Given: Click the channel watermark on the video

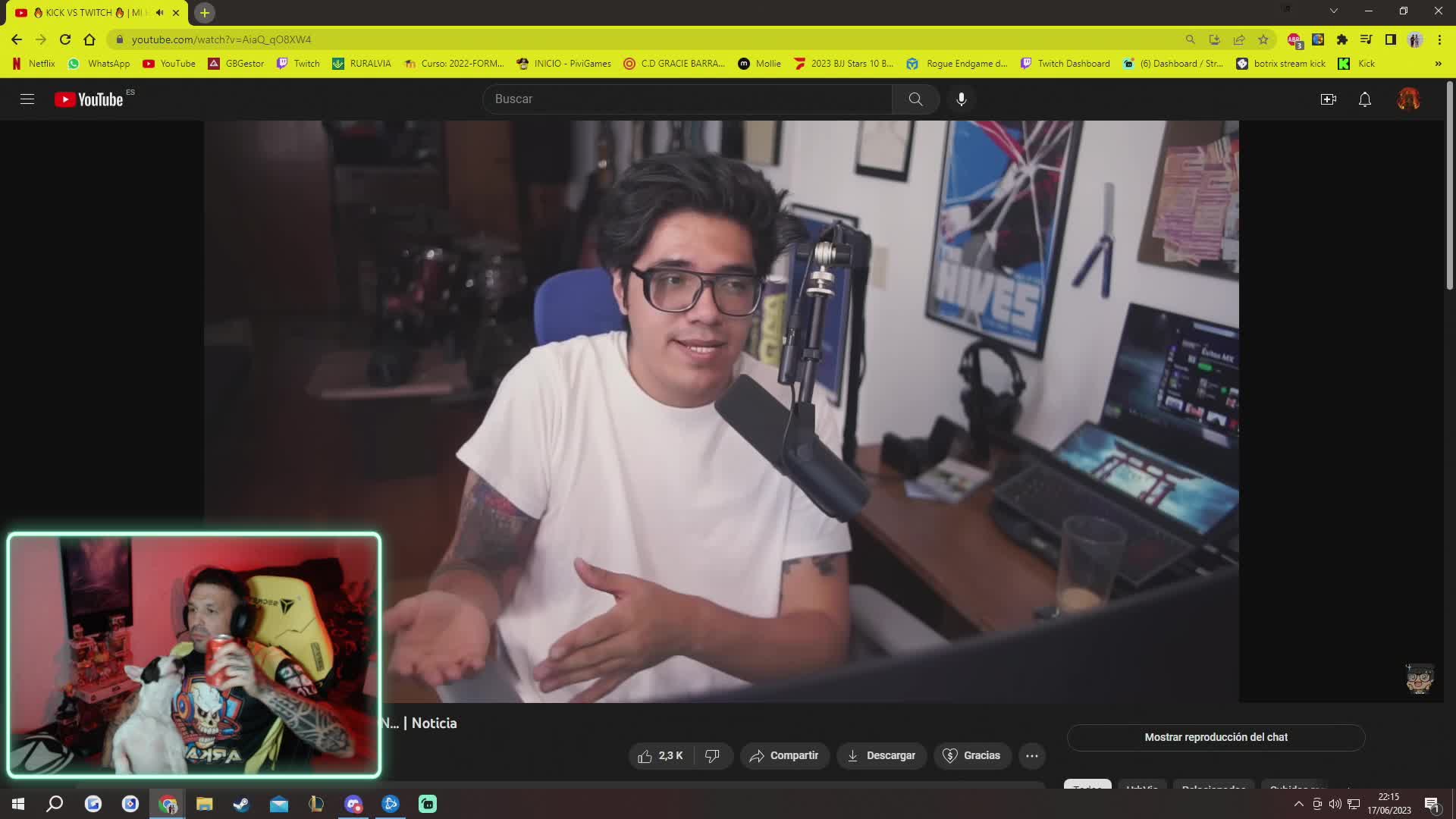Looking at the screenshot, I should pyautogui.click(x=1420, y=679).
